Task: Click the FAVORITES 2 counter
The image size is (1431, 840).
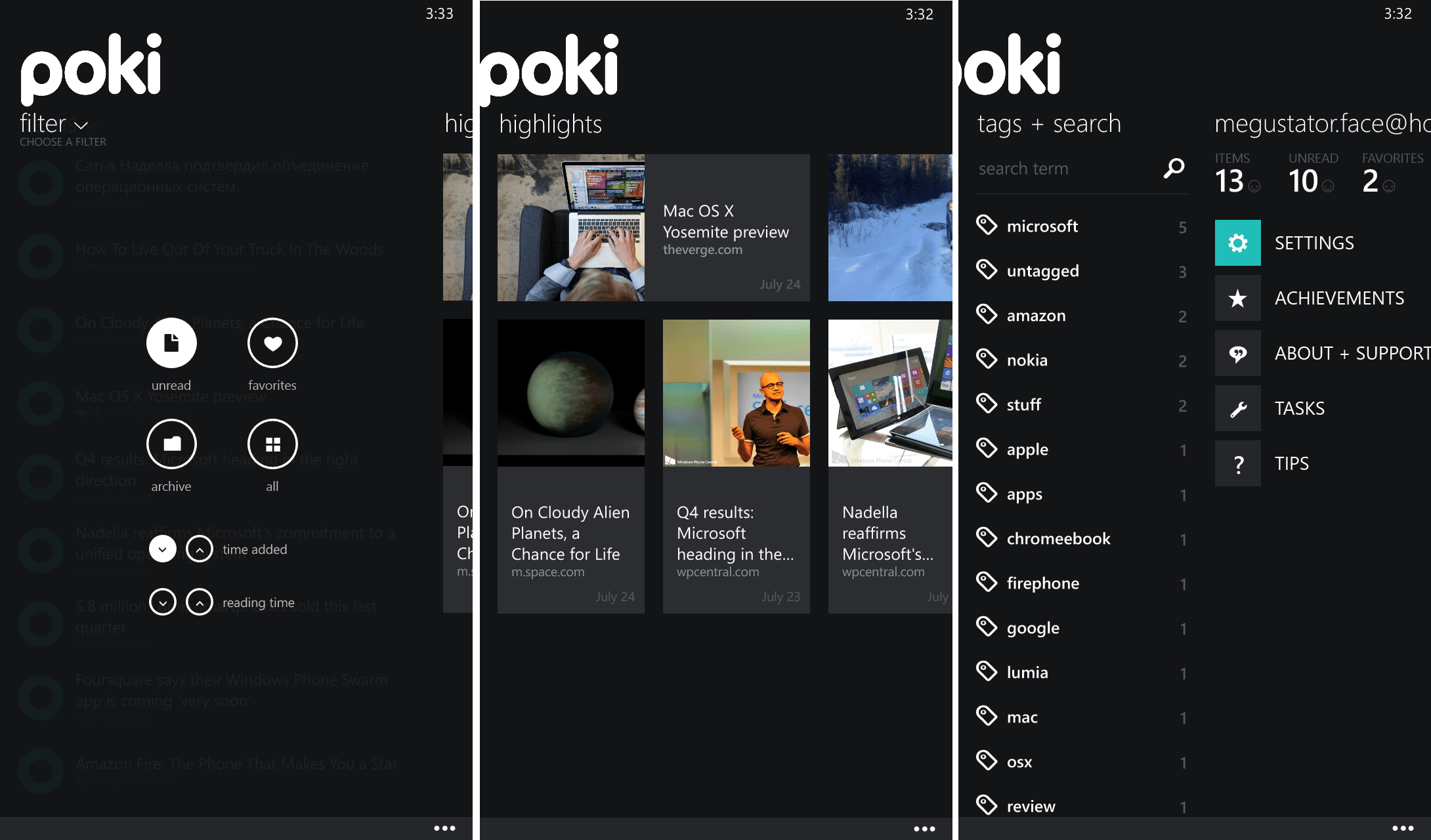Action: (1392, 174)
